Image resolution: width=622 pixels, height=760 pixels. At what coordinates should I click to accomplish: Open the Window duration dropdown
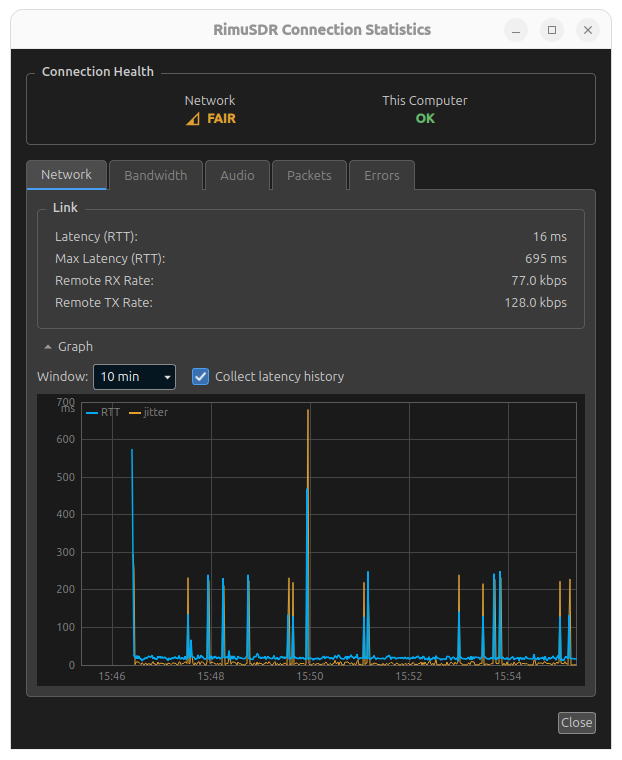pos(134,377)
